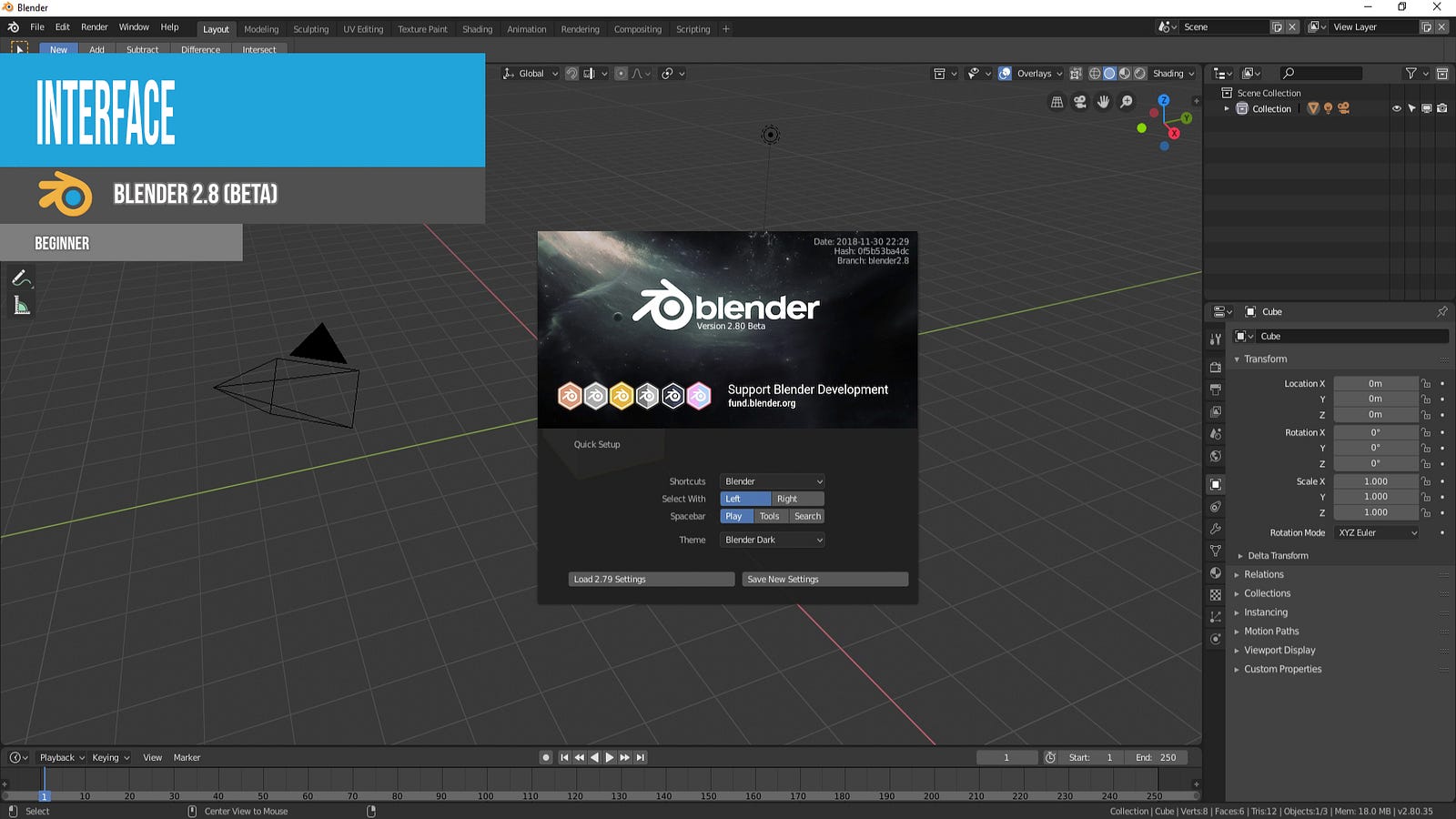Click Save New Settings button

pyautogui.click(x=825, y=580)
